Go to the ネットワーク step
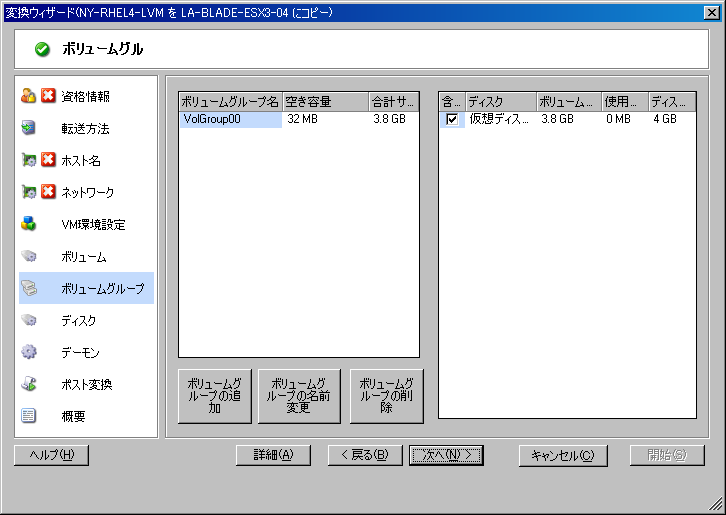The height and width of the screenshot is (515, 726). tap(88, 192)
